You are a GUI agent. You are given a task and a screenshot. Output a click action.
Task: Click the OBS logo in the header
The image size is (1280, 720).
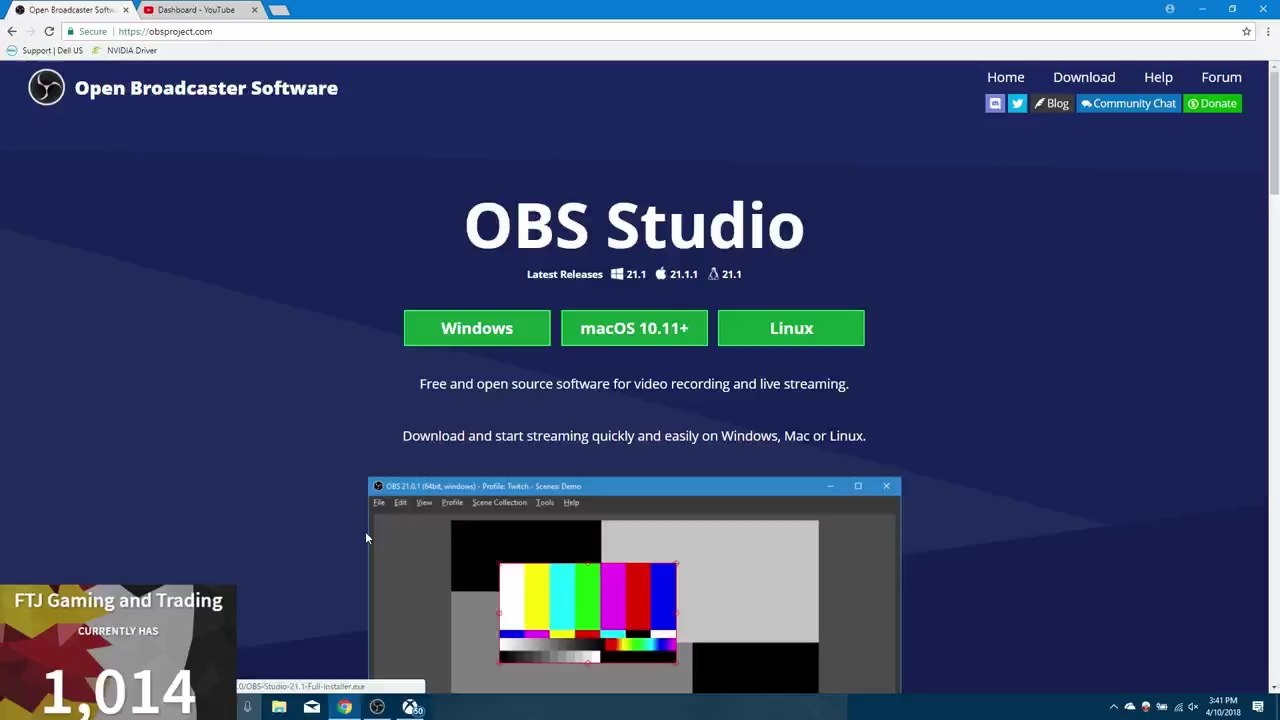click(46, 88)
